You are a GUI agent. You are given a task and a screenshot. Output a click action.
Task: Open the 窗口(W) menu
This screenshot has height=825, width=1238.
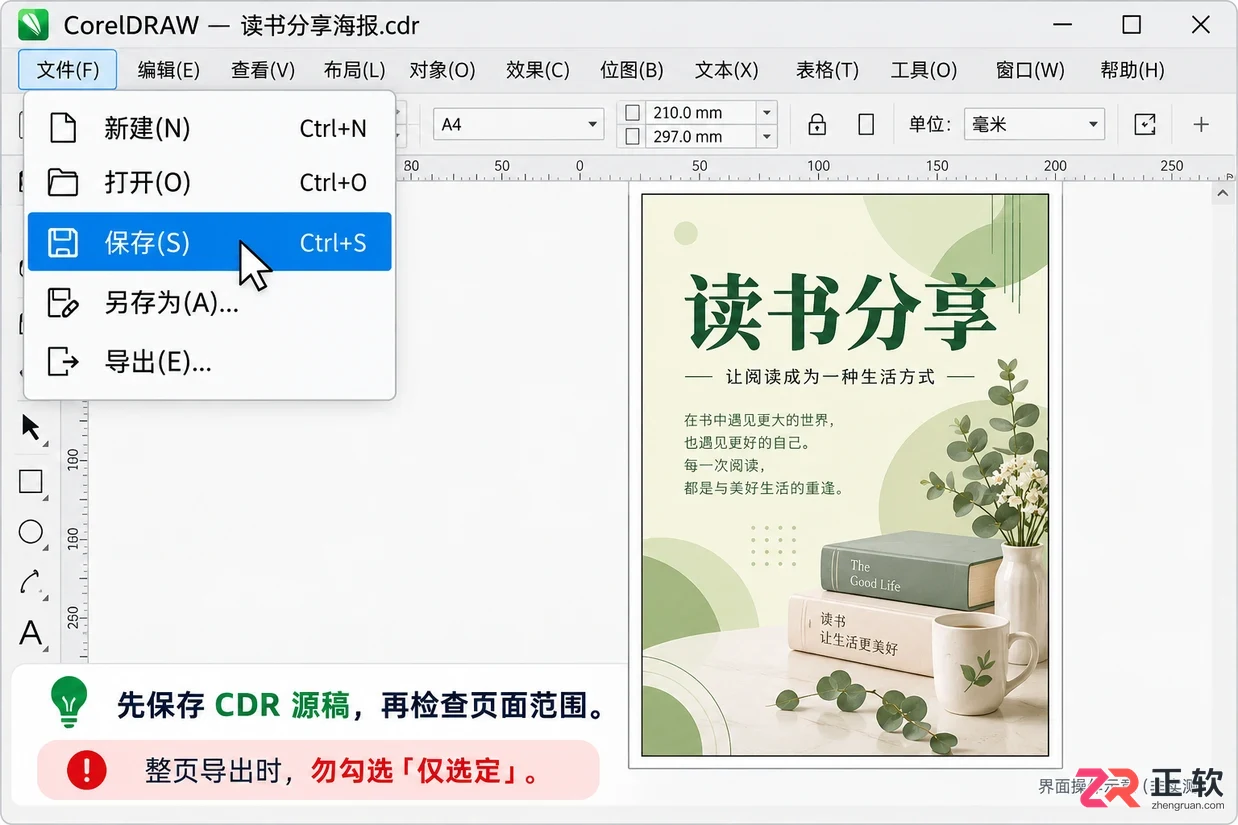1030,70
